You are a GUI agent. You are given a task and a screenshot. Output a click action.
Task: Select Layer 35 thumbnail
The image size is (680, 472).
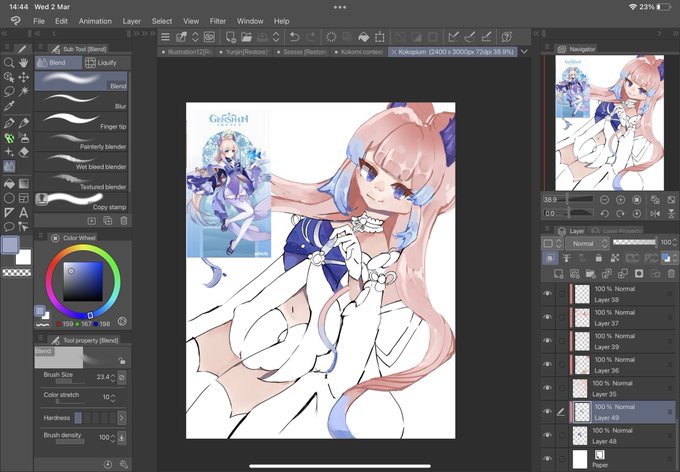tap(580, 389)
